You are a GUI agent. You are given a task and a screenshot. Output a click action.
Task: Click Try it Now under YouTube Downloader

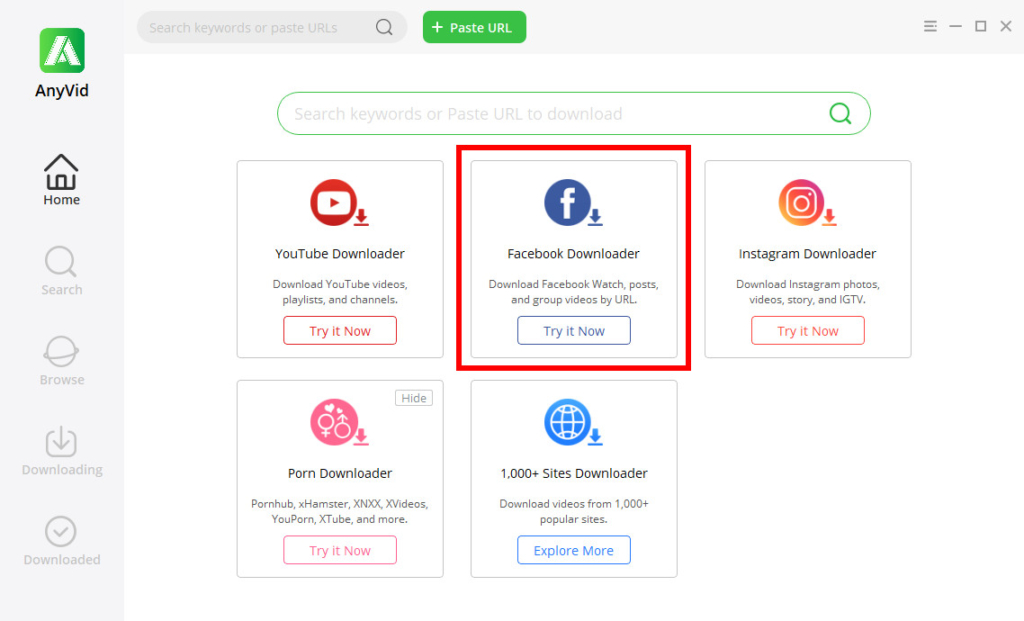click(340, 330)
